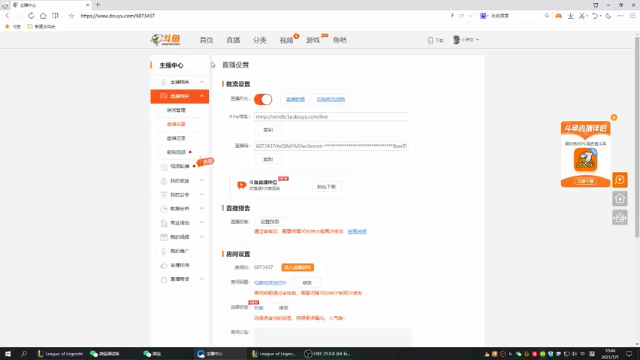This screenshot has height=360, width=640.
Task: Copy the stream key with its copy button
Action: click(x=268, y=159)
